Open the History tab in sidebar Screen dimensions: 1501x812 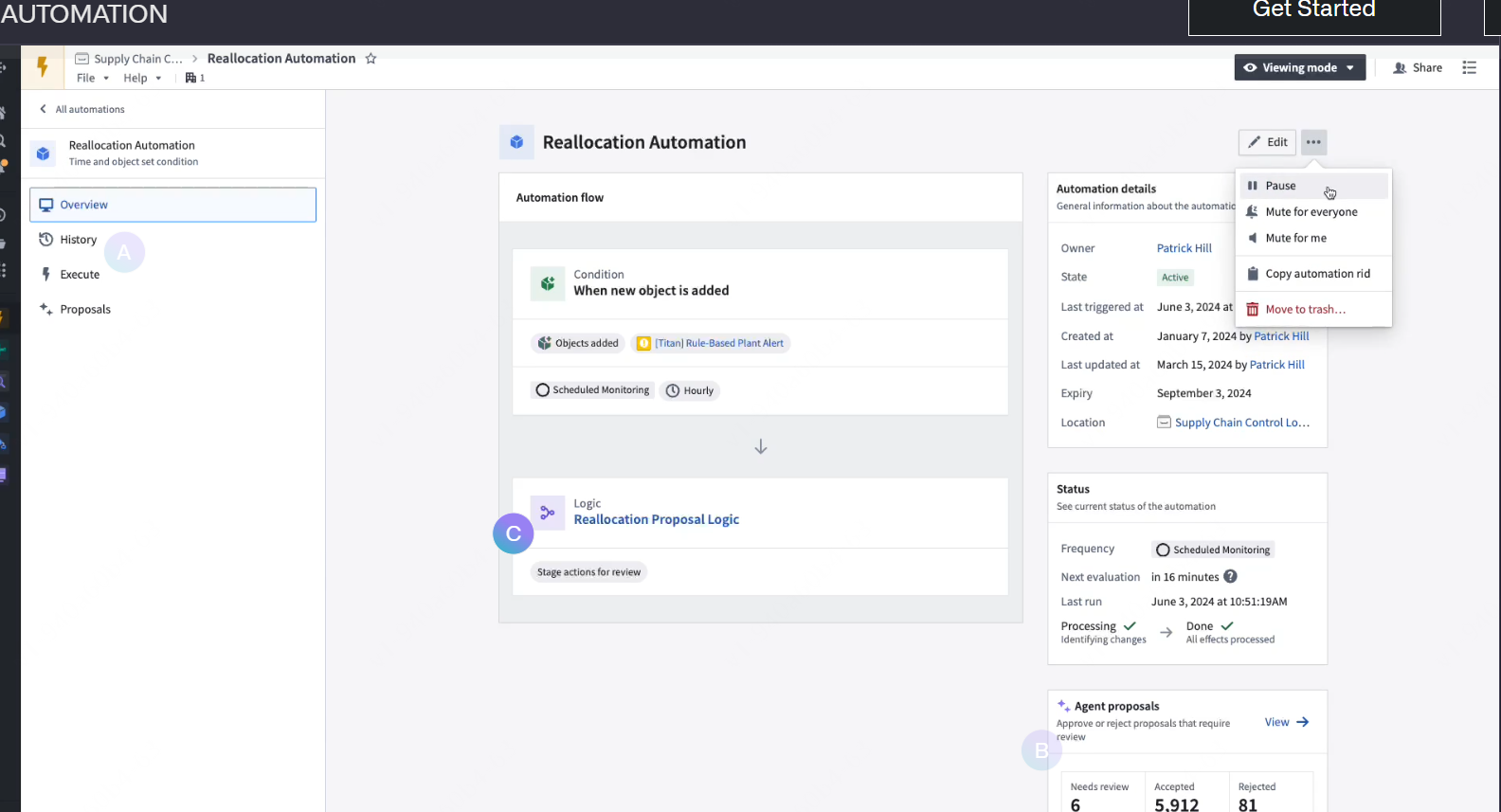click(x=79, y=240)
